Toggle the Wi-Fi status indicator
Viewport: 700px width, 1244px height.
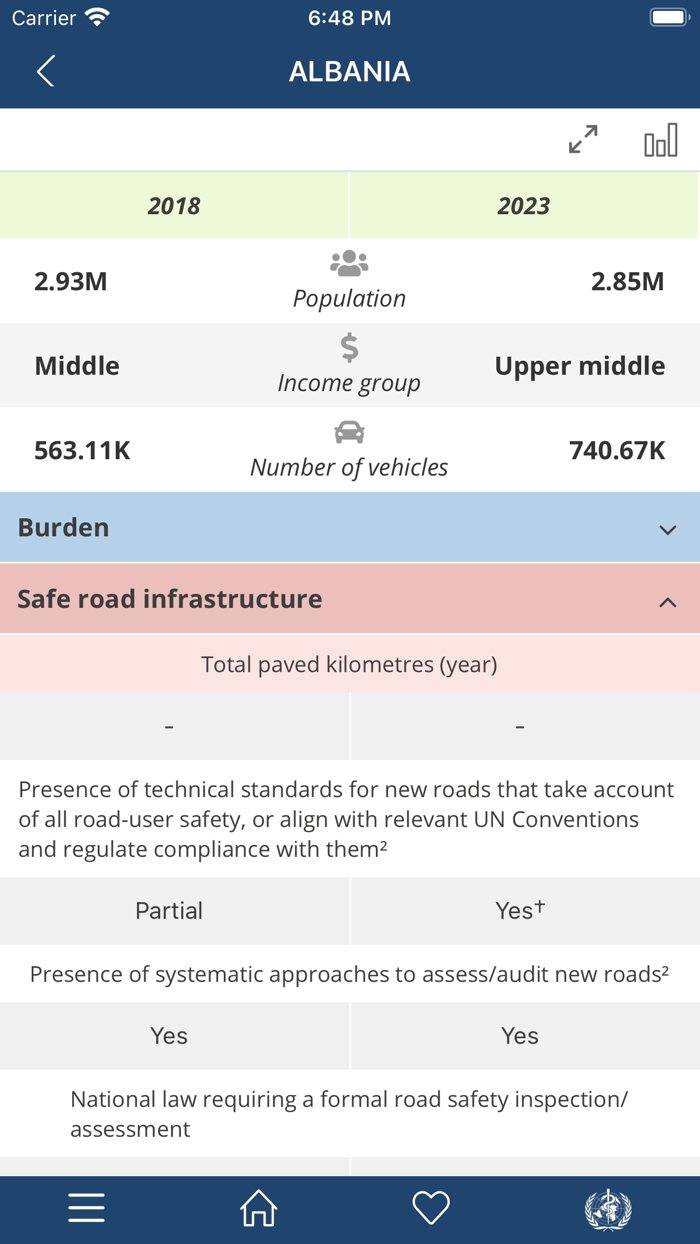coord(97,17)
